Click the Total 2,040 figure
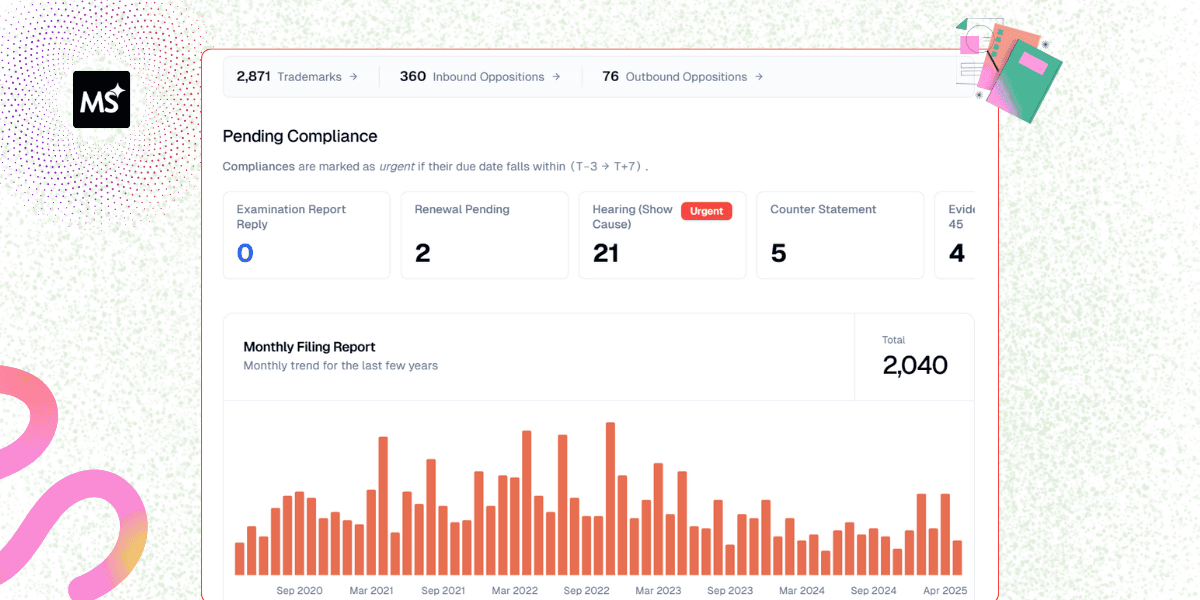 tap(914, 365)
